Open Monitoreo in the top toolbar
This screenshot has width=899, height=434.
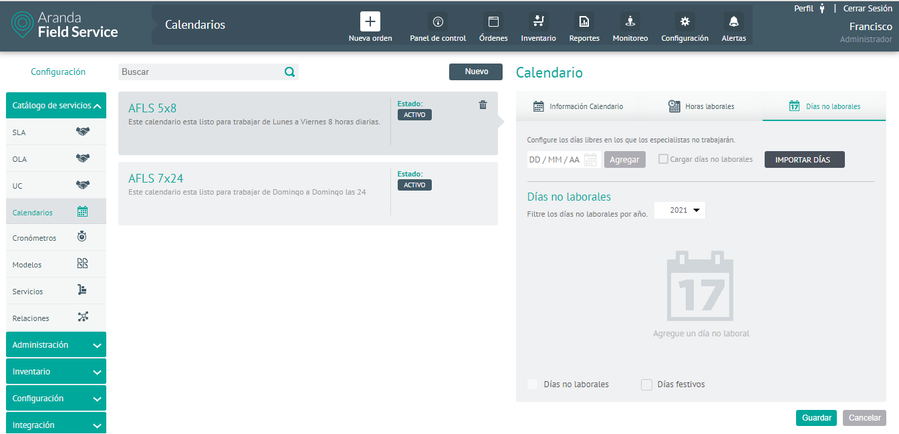630,22
